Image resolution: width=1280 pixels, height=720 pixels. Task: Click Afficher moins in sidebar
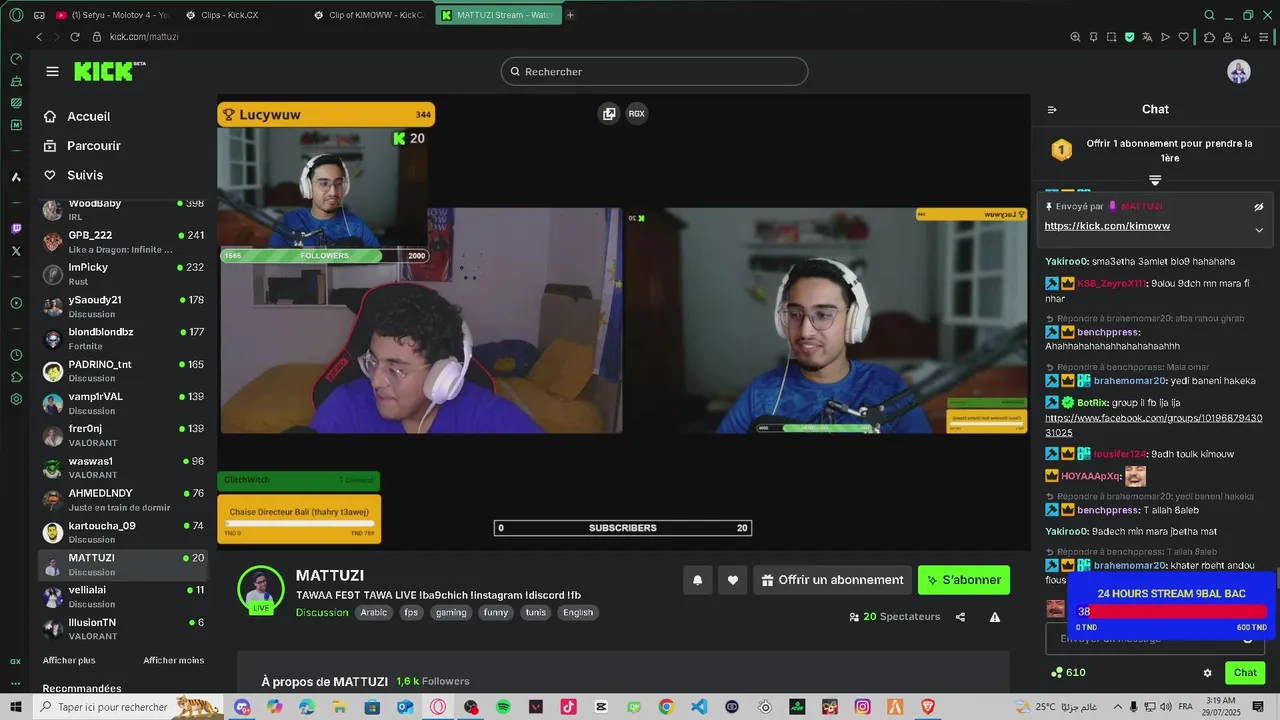(x=173, y=660)
